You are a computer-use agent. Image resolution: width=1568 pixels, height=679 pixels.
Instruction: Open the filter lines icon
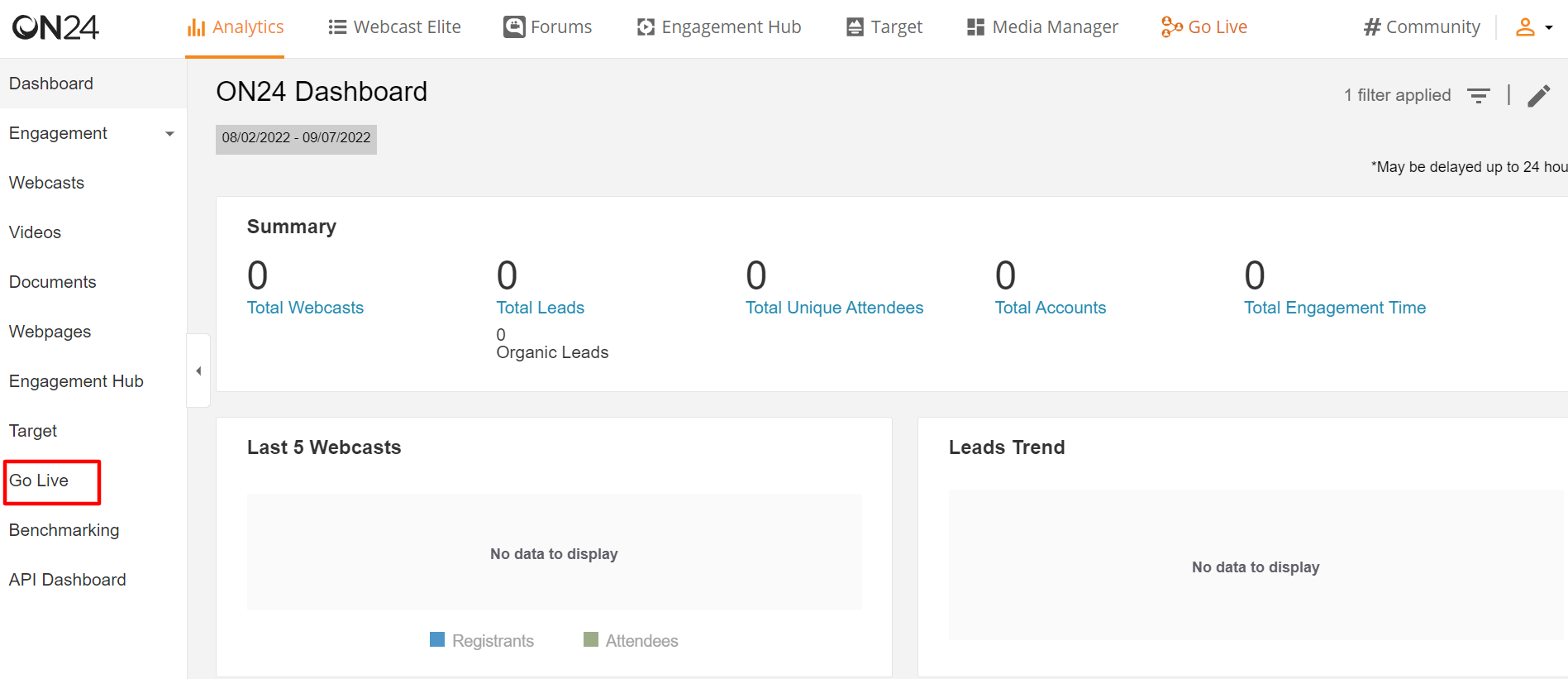click(1479, 95)
